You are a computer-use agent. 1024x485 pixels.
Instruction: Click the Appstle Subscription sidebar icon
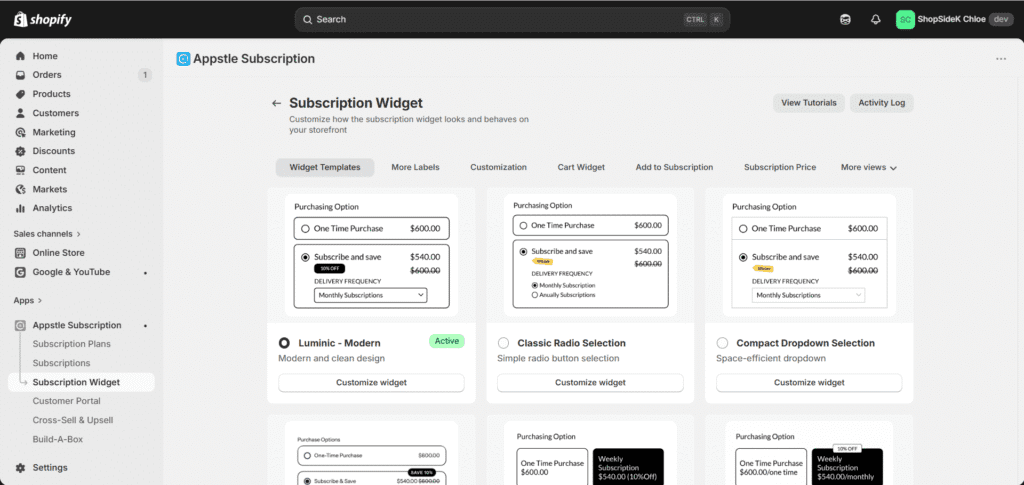click(20, 325)
